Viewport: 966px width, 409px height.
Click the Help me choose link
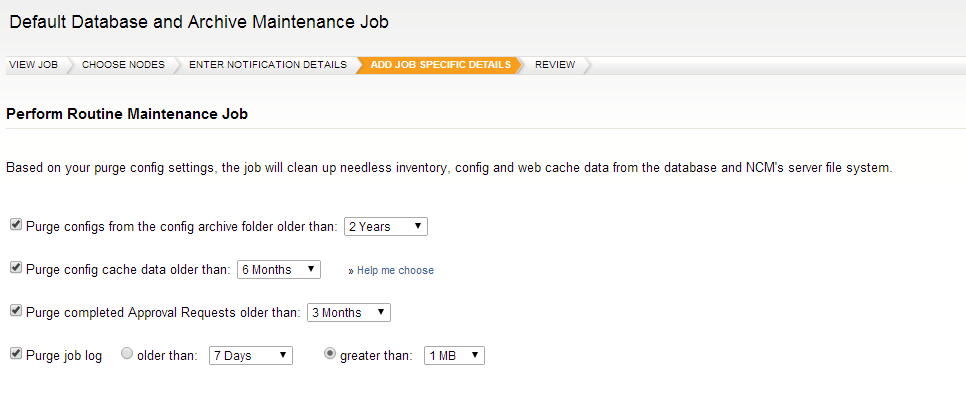tap(396, 270)
